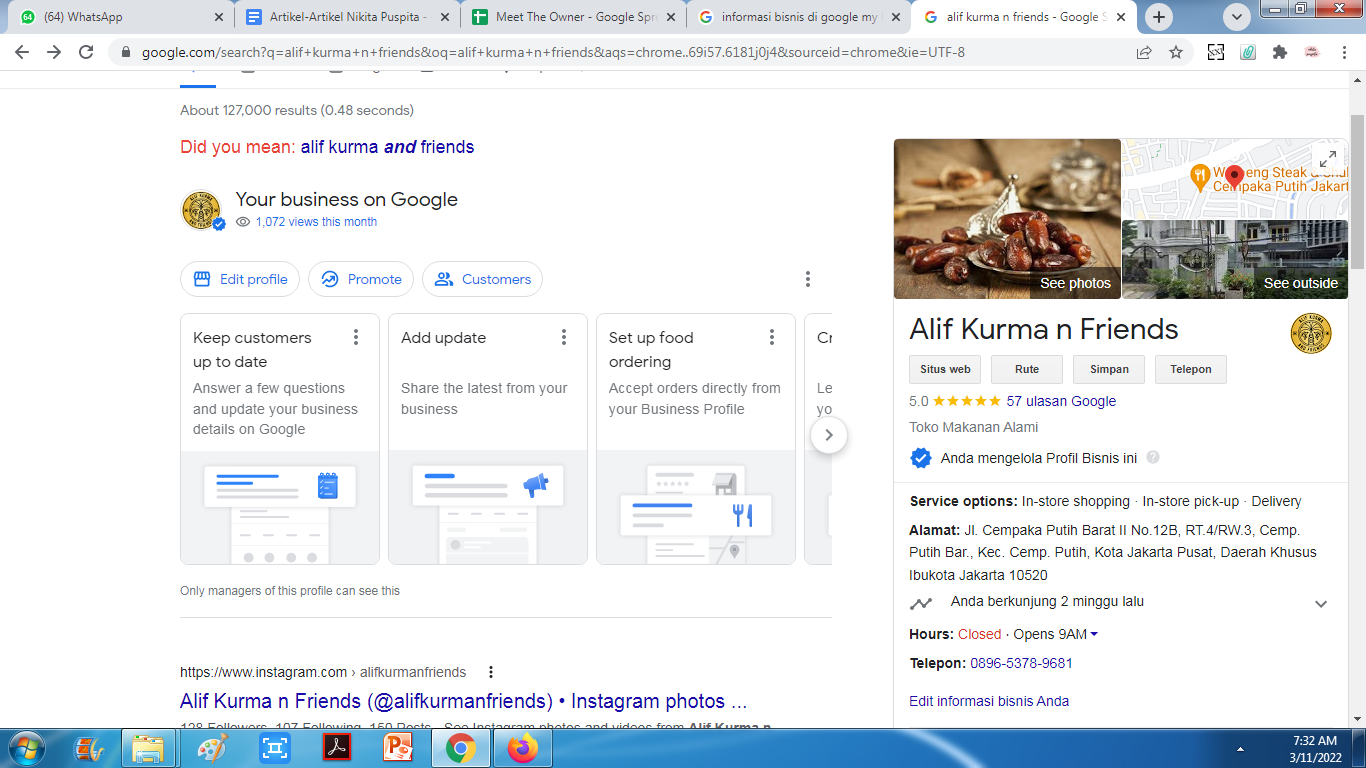Click Edit informasi bisnis Anda link
Screen dimensions: 1366x768
(989, 701)
